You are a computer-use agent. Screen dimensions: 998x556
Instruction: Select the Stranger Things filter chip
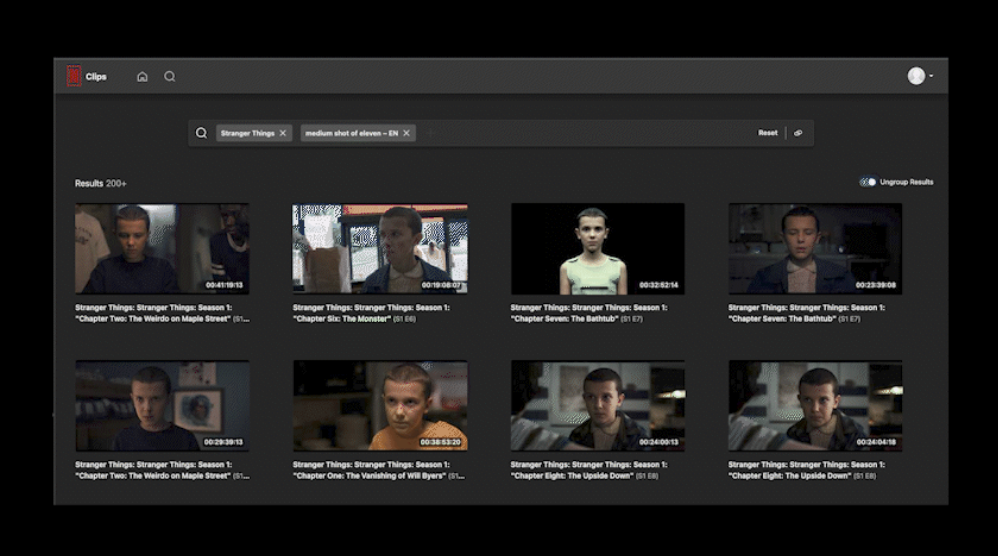tap(247, 133)
